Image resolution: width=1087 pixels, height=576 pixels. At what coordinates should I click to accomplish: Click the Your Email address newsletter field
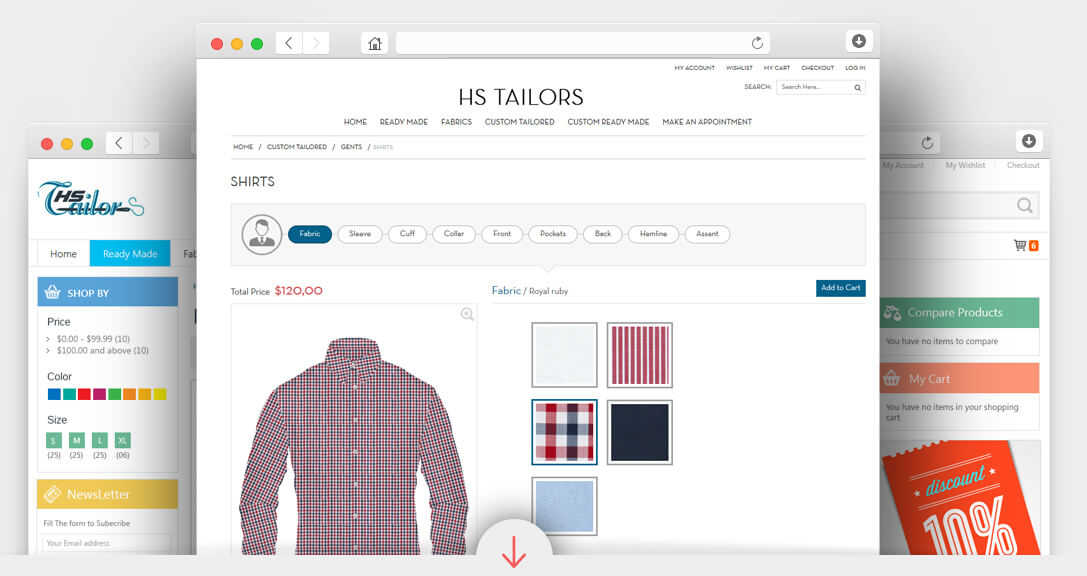coord(106,543)
